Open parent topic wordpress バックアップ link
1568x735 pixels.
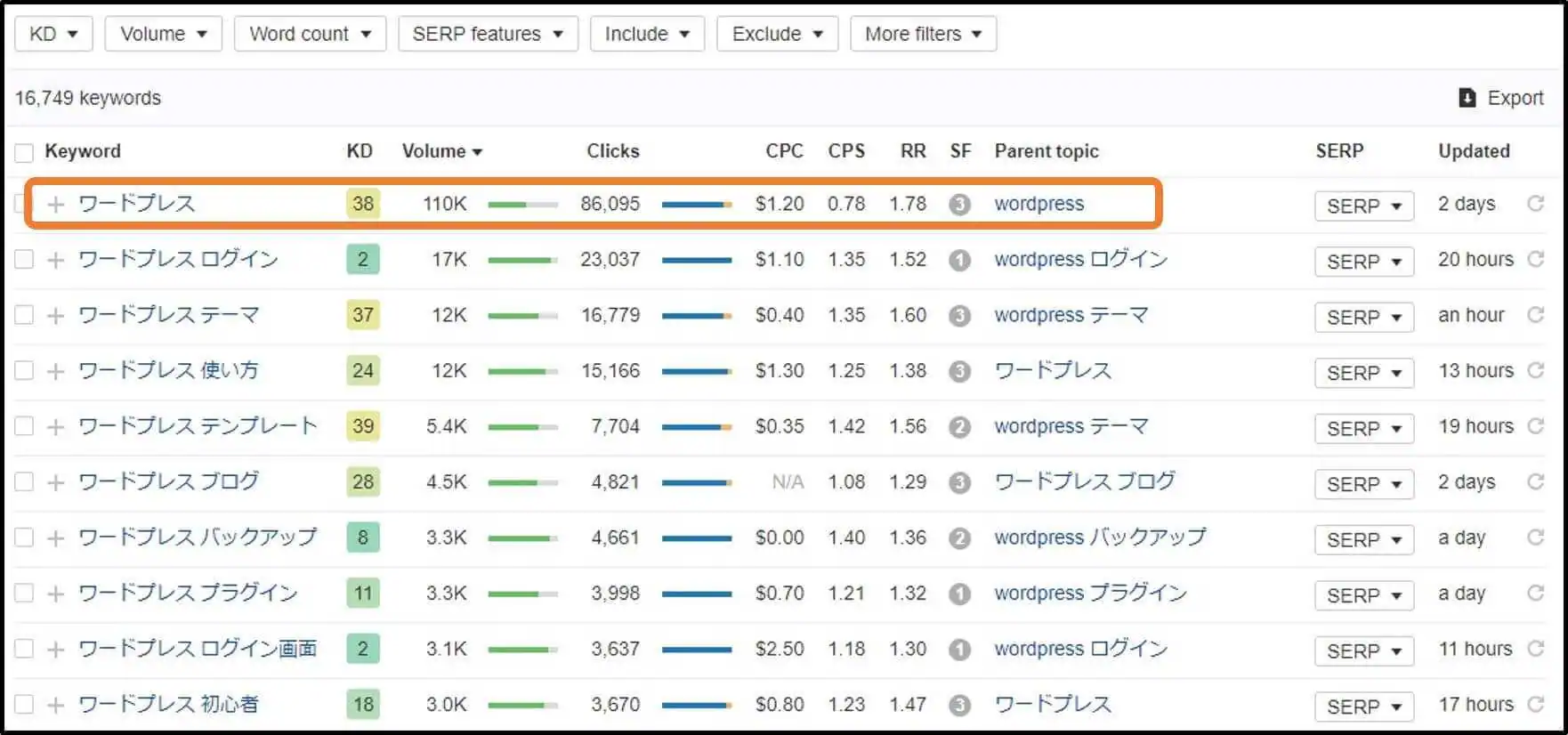point(1100,537)
